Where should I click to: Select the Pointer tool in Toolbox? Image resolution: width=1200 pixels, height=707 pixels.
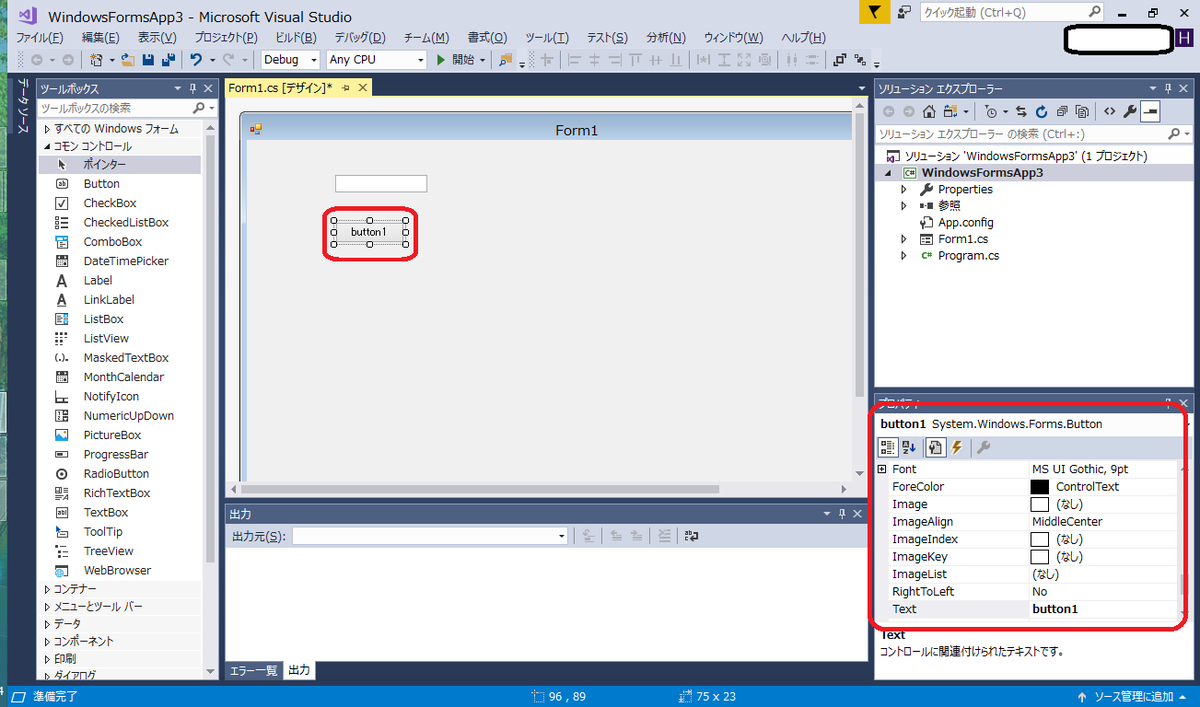(120, 164)
